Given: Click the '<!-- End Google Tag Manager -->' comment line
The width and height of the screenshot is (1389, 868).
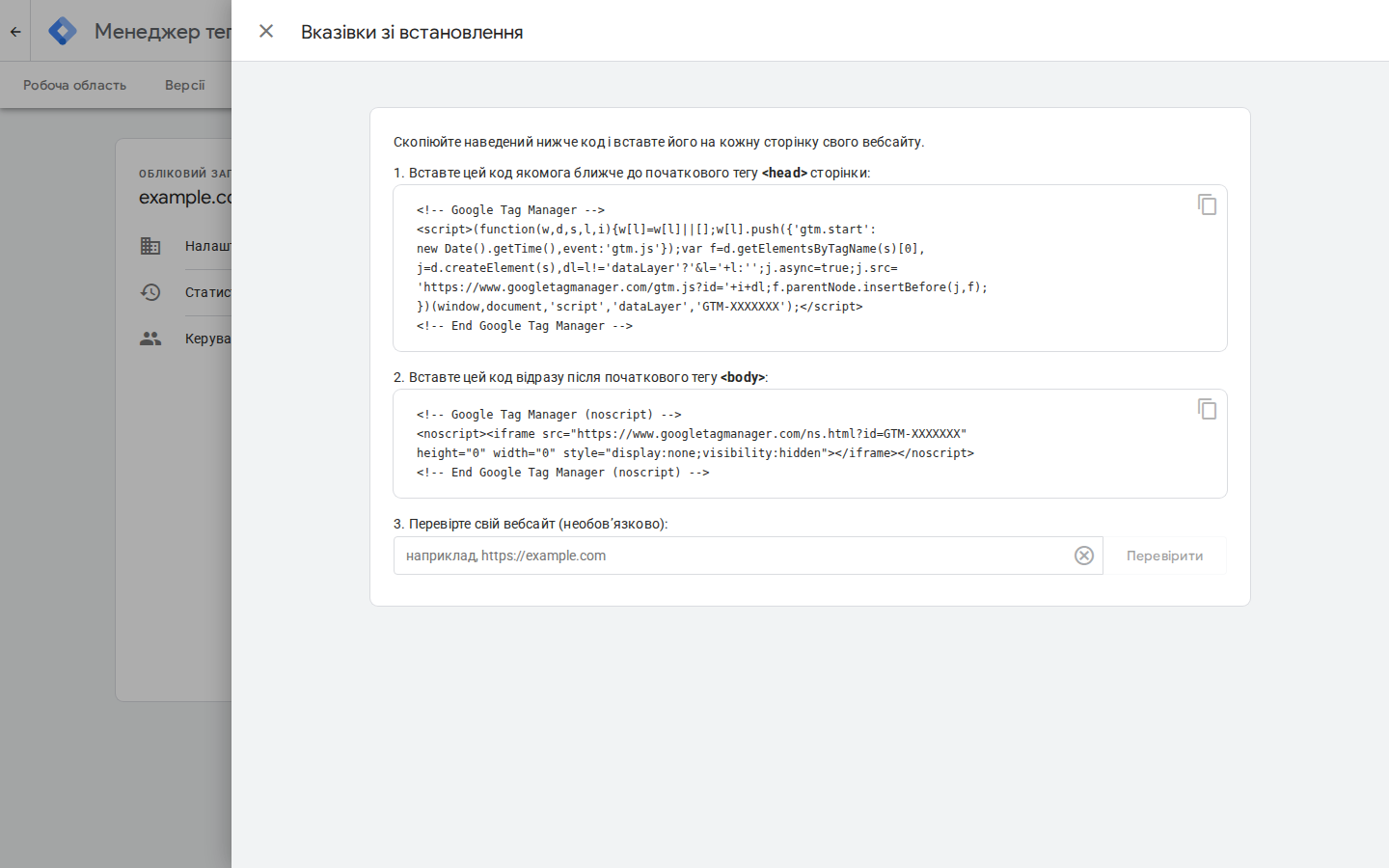Looking at the screenshot, I should tap(525, 326).
